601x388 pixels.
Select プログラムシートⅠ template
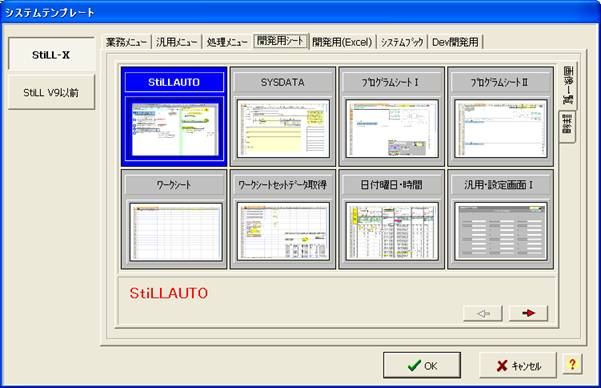click(392, 117)
